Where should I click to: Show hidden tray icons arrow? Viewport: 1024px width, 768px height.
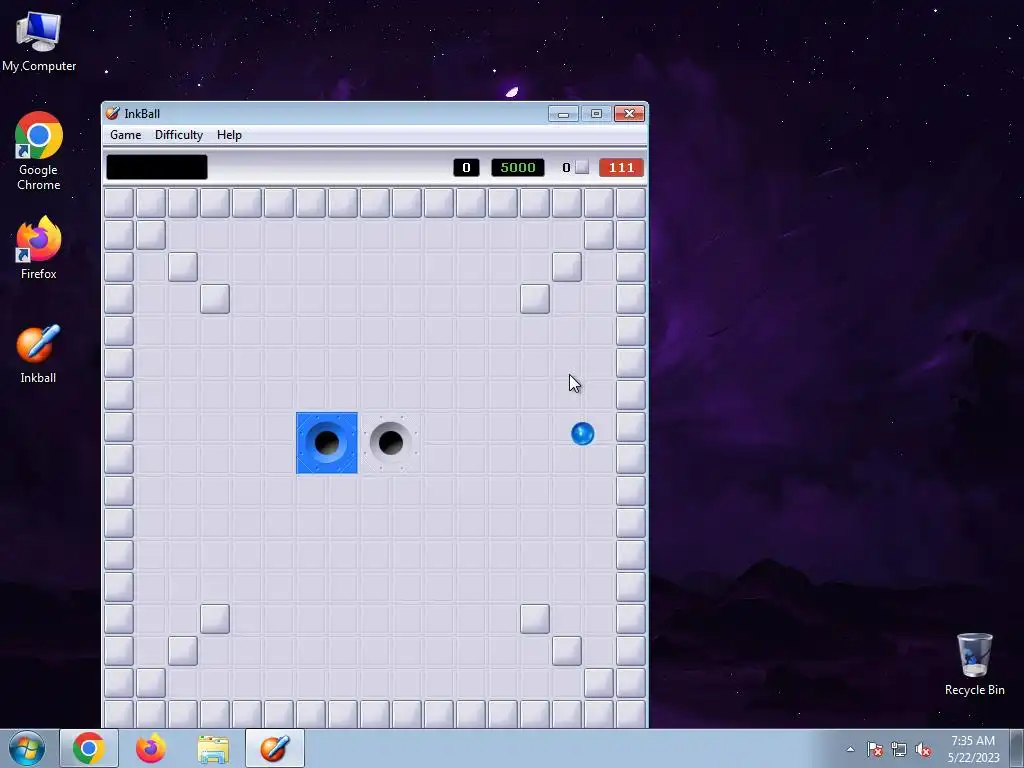point(850,749)
